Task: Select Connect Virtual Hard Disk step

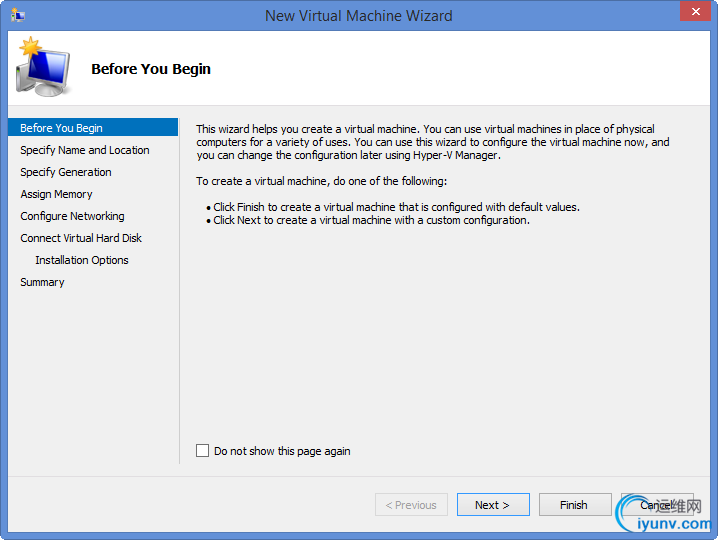Action: [81, 238]
